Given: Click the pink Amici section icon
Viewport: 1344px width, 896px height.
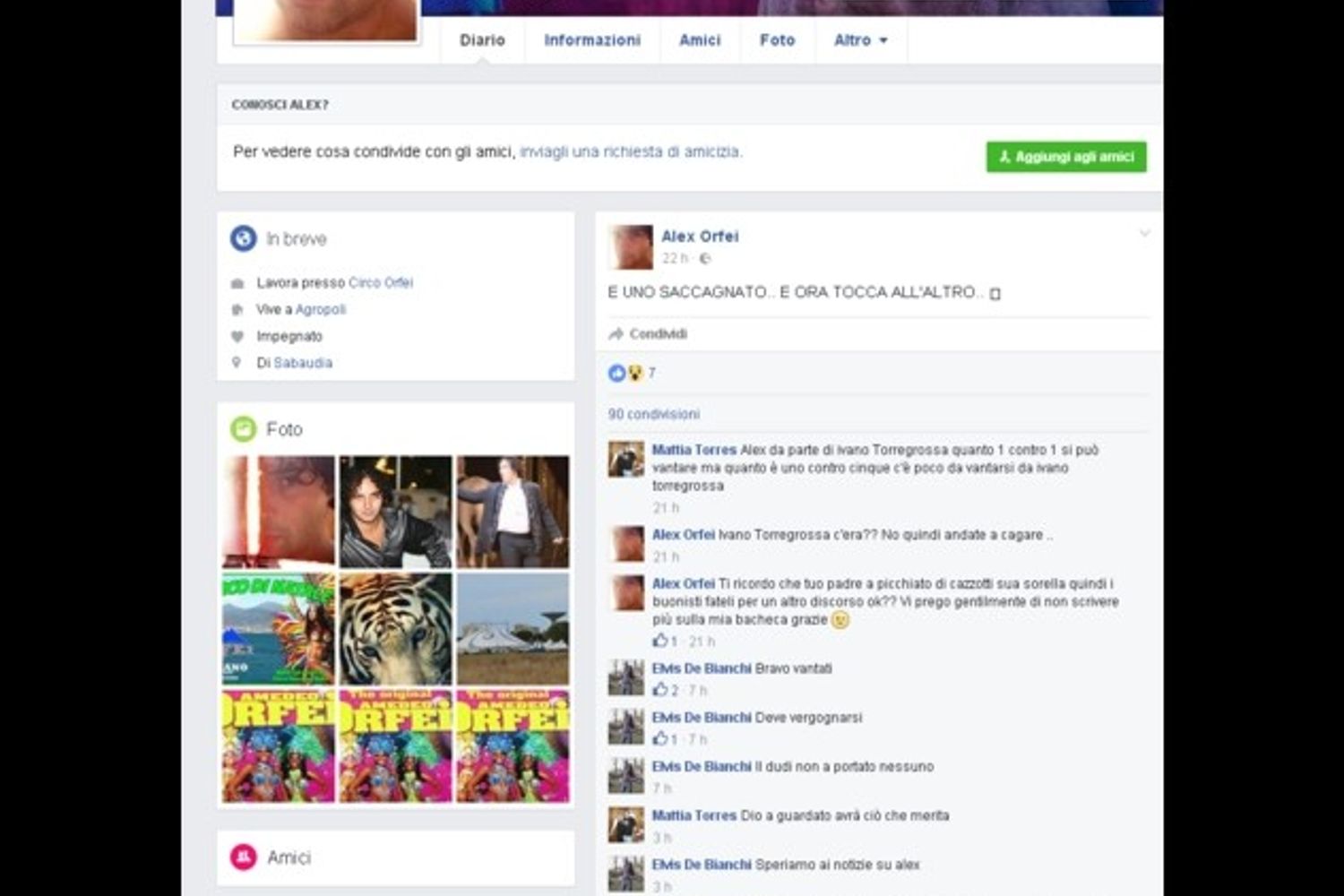Looking at the screenshot, I should pyautogui.click(x=243, y=857).
